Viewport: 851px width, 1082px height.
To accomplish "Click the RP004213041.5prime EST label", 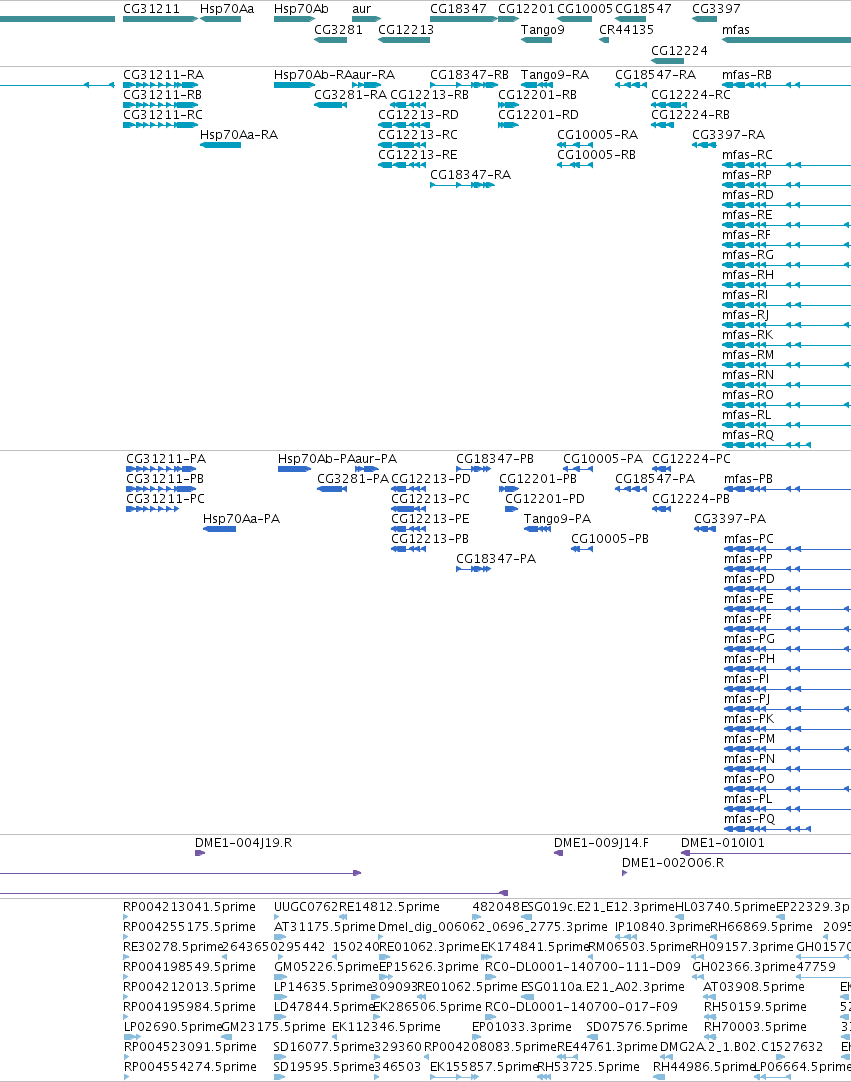I will [189, 907].
